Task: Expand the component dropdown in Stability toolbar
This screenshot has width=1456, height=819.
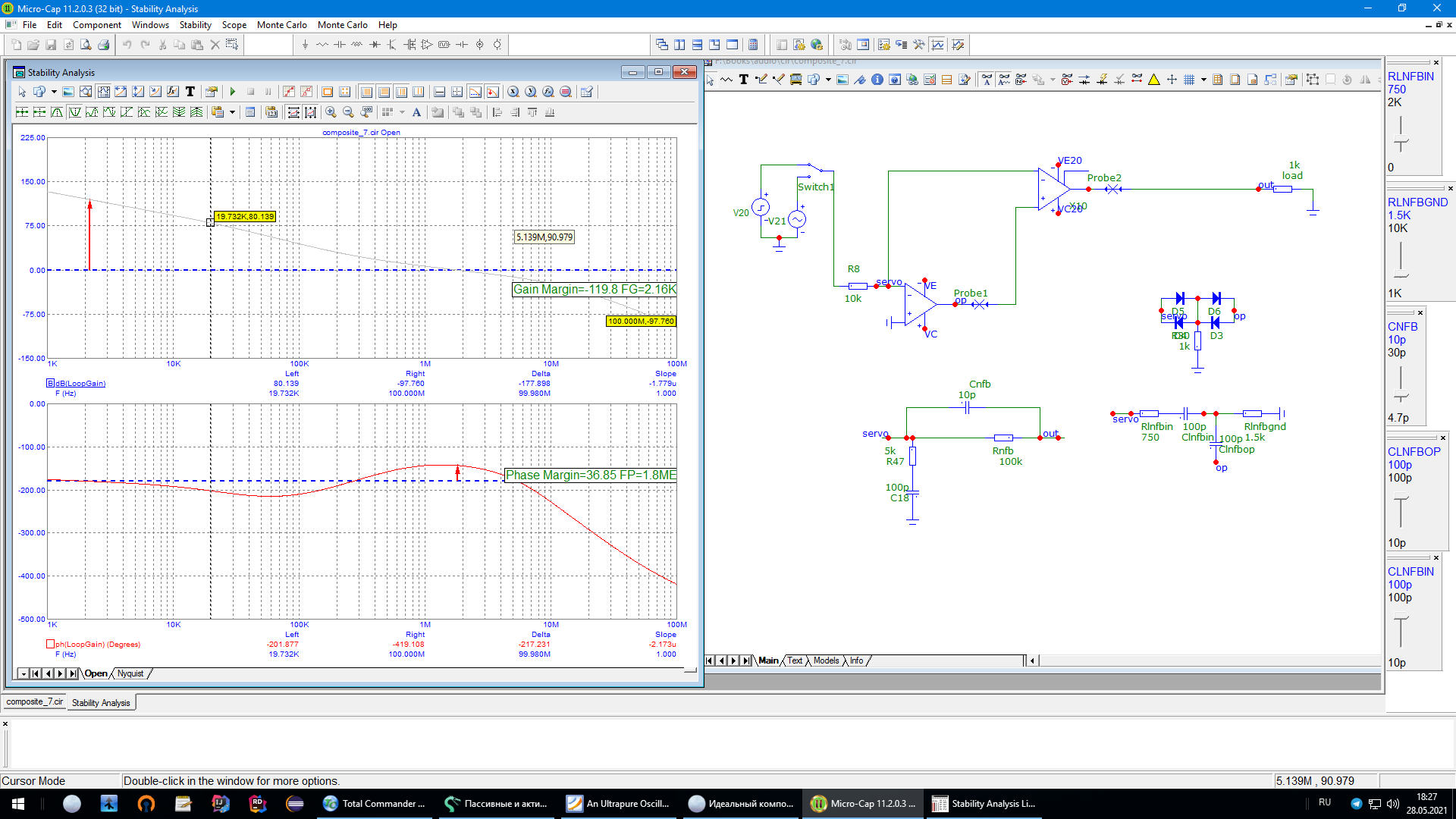Action: pyautogui.click(x=55, y=92)
